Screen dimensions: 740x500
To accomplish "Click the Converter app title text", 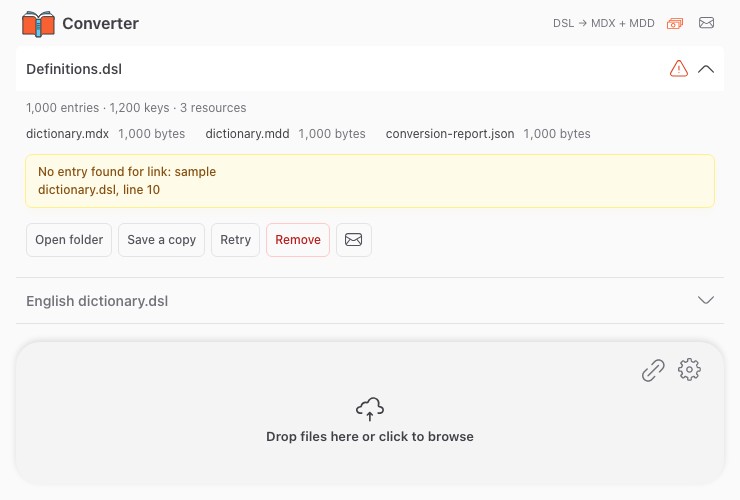I will click(101, 24).
